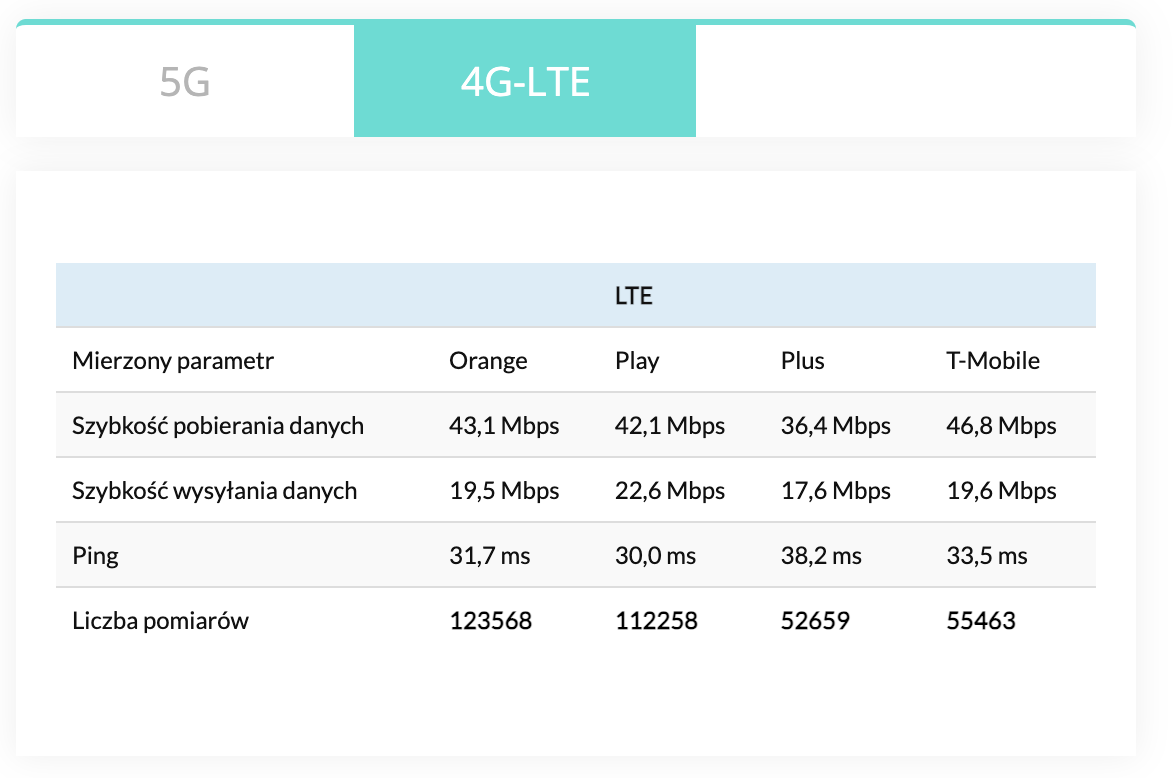Select the Liczba pomiarów row label
Image resolution: width=1176 pixels, height=778 pixels.
pos(161,621)
